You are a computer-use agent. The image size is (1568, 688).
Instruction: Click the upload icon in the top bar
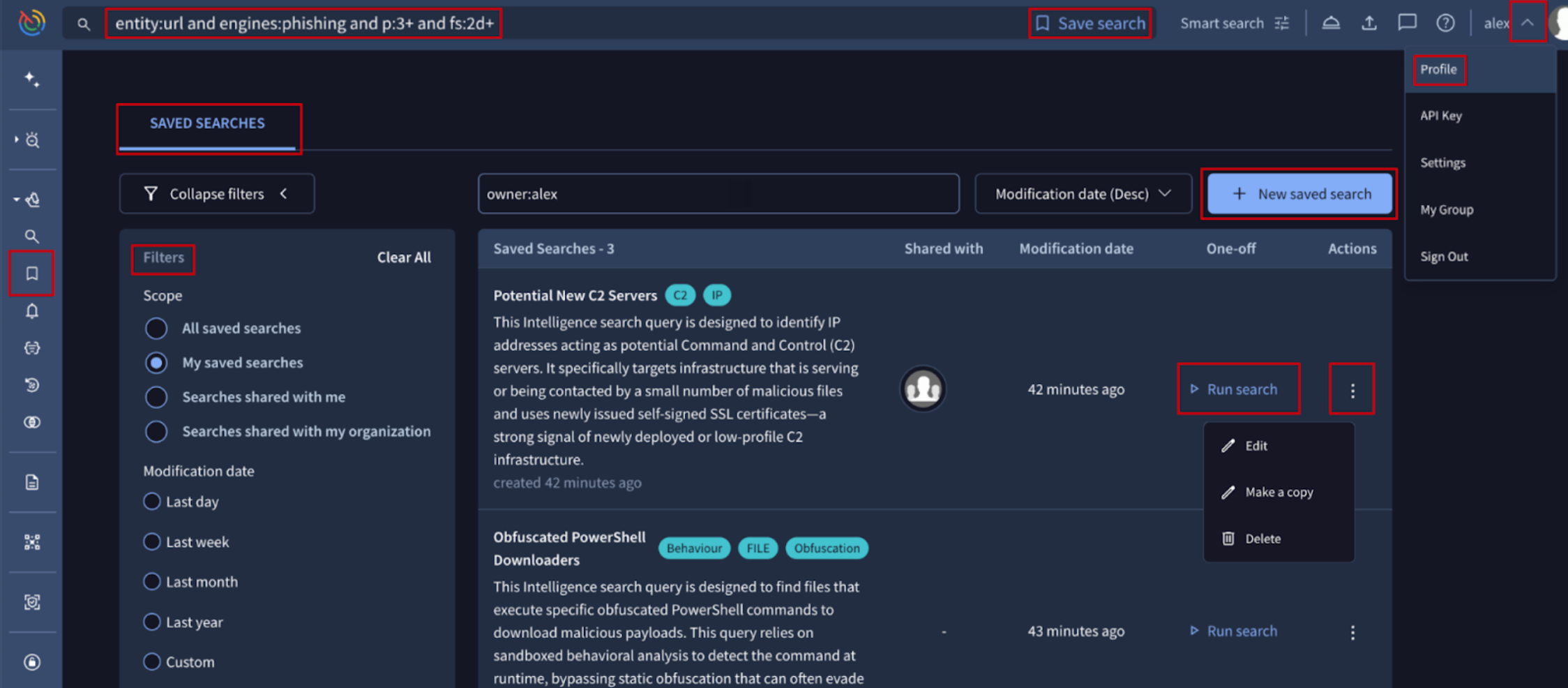[x=1369, y=23]
